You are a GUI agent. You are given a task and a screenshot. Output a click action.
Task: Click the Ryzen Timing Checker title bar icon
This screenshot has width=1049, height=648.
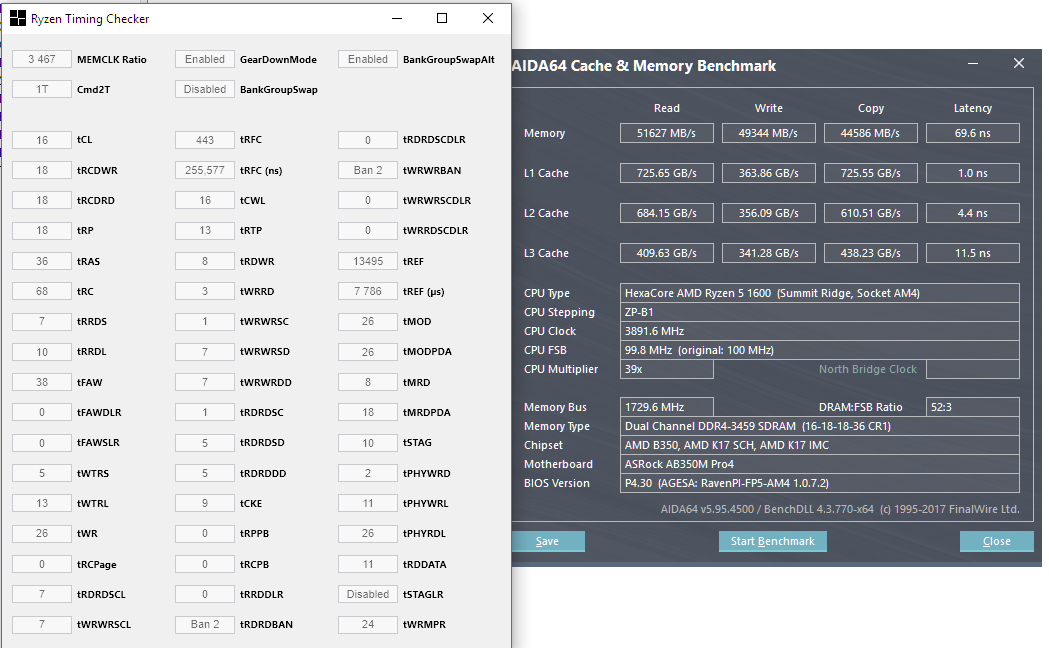[x=18, y=19]
